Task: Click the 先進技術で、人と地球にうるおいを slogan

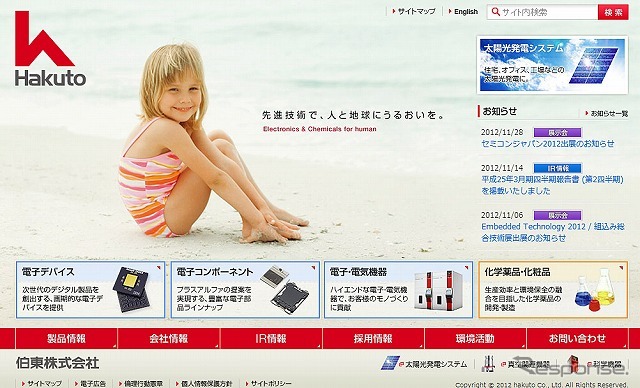Action: tap(353, 115)
